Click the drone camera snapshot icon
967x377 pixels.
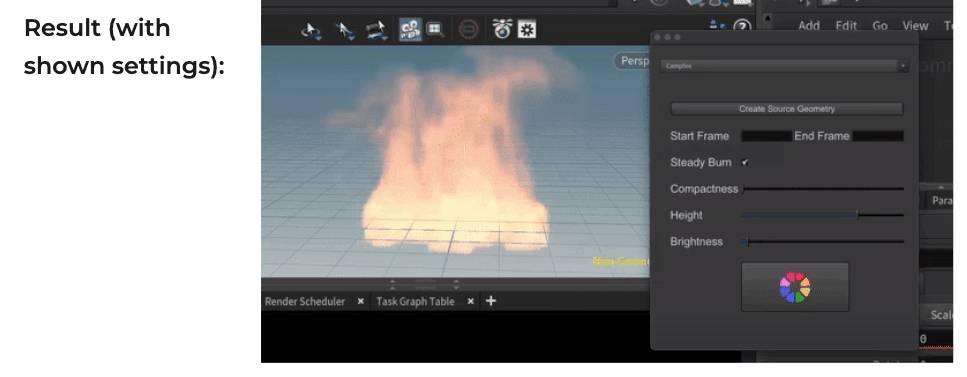[x=502, y=28]
